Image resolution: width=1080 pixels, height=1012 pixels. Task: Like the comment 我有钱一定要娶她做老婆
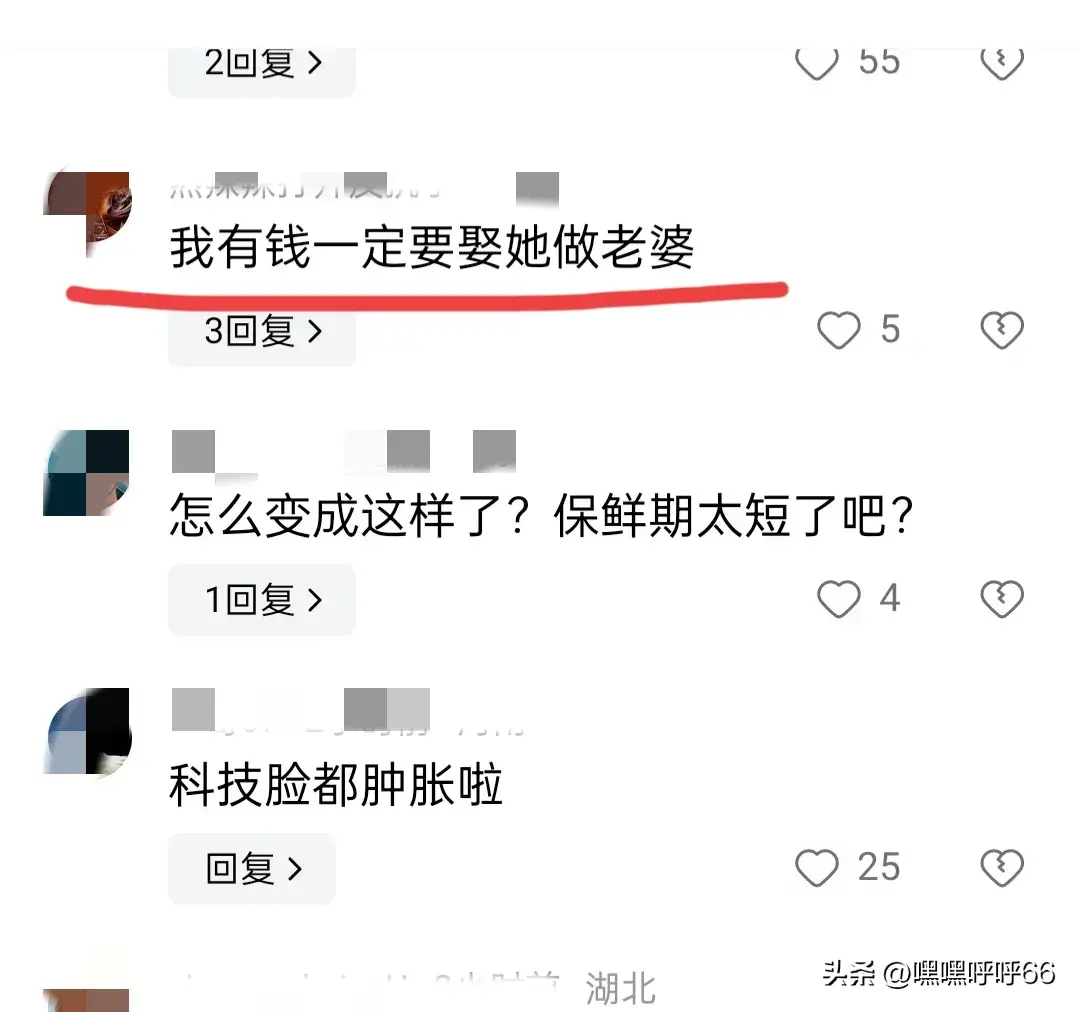pos(839,329)
